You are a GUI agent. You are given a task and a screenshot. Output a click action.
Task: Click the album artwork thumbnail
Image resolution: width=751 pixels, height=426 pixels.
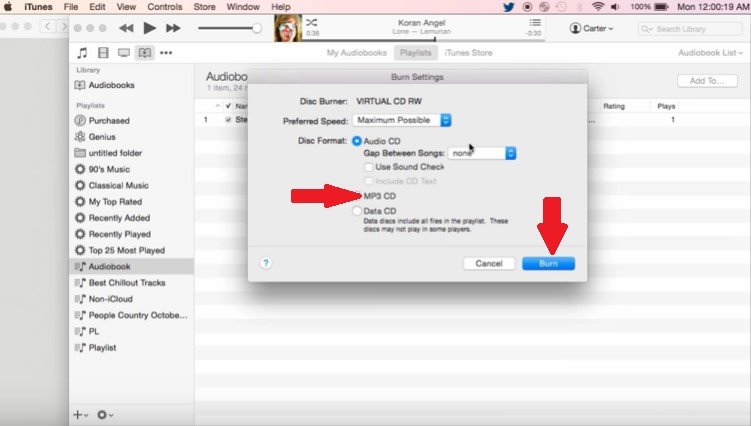[x=288, y=28]
